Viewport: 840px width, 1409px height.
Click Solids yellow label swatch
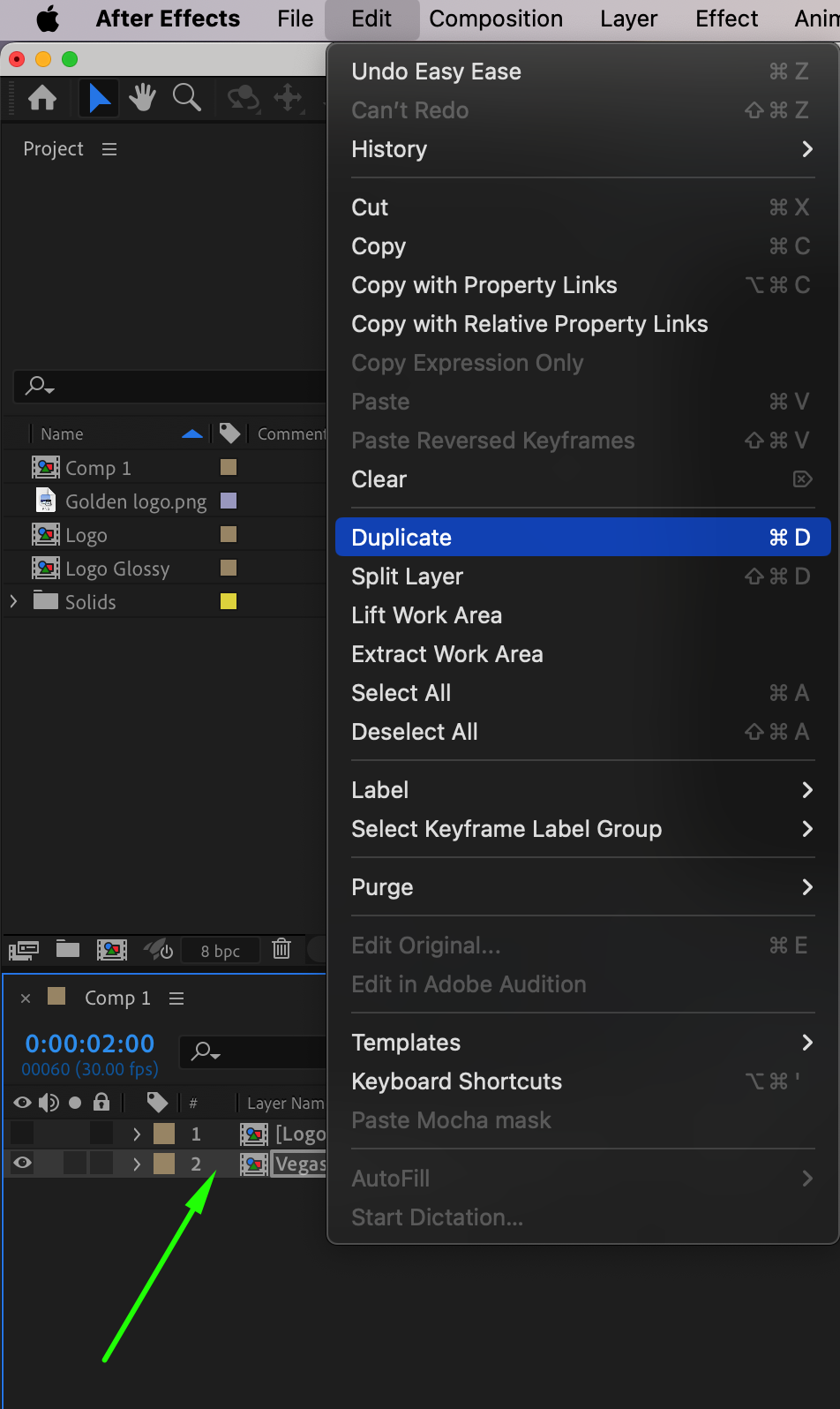pyautogui.click(x=229, y=601)
